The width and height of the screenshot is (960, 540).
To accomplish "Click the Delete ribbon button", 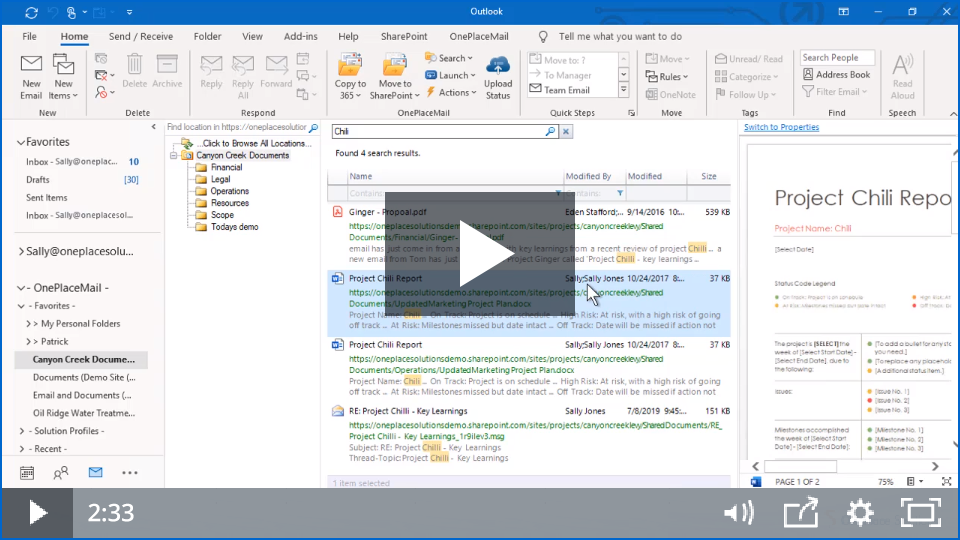I will tap(134, 72).
